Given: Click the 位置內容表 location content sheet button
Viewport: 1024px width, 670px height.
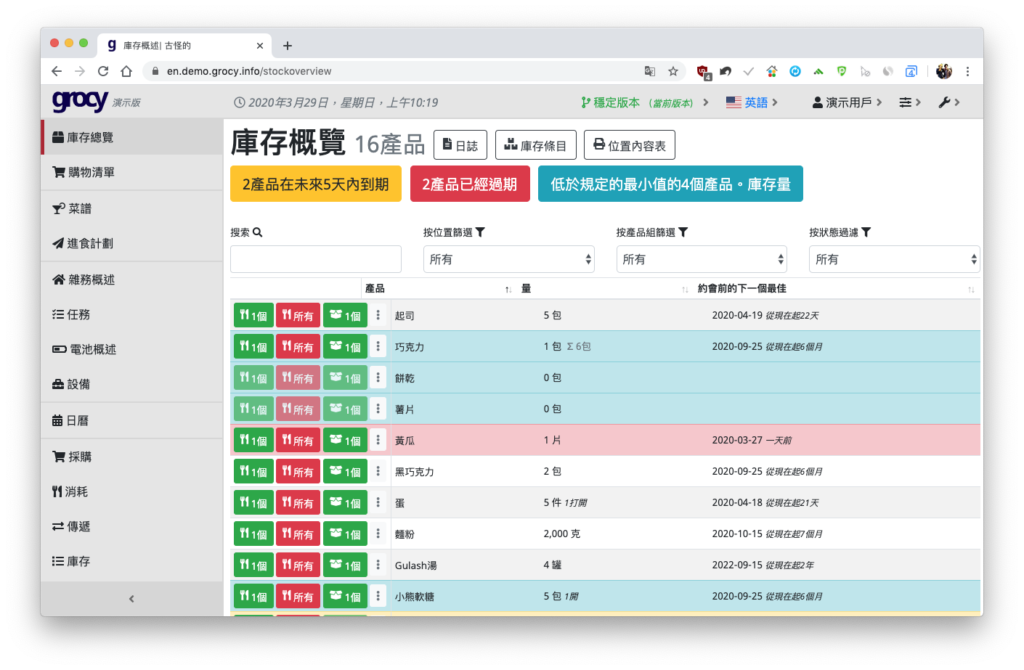Looking at the screenshot, I should [x=630, y=145].
